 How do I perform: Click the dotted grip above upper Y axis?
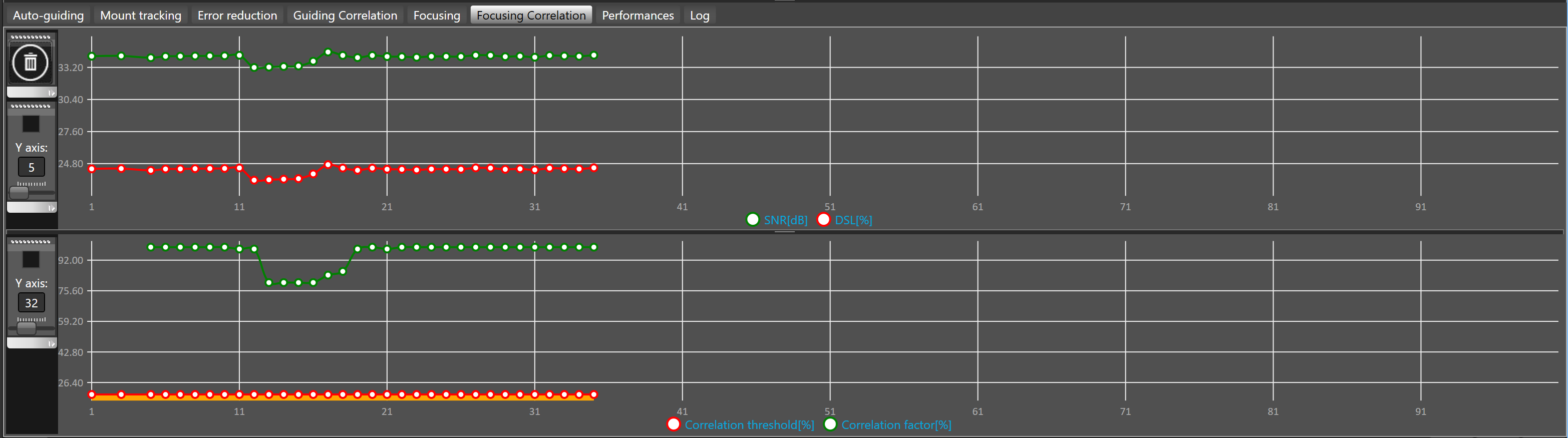pos(31,107)
